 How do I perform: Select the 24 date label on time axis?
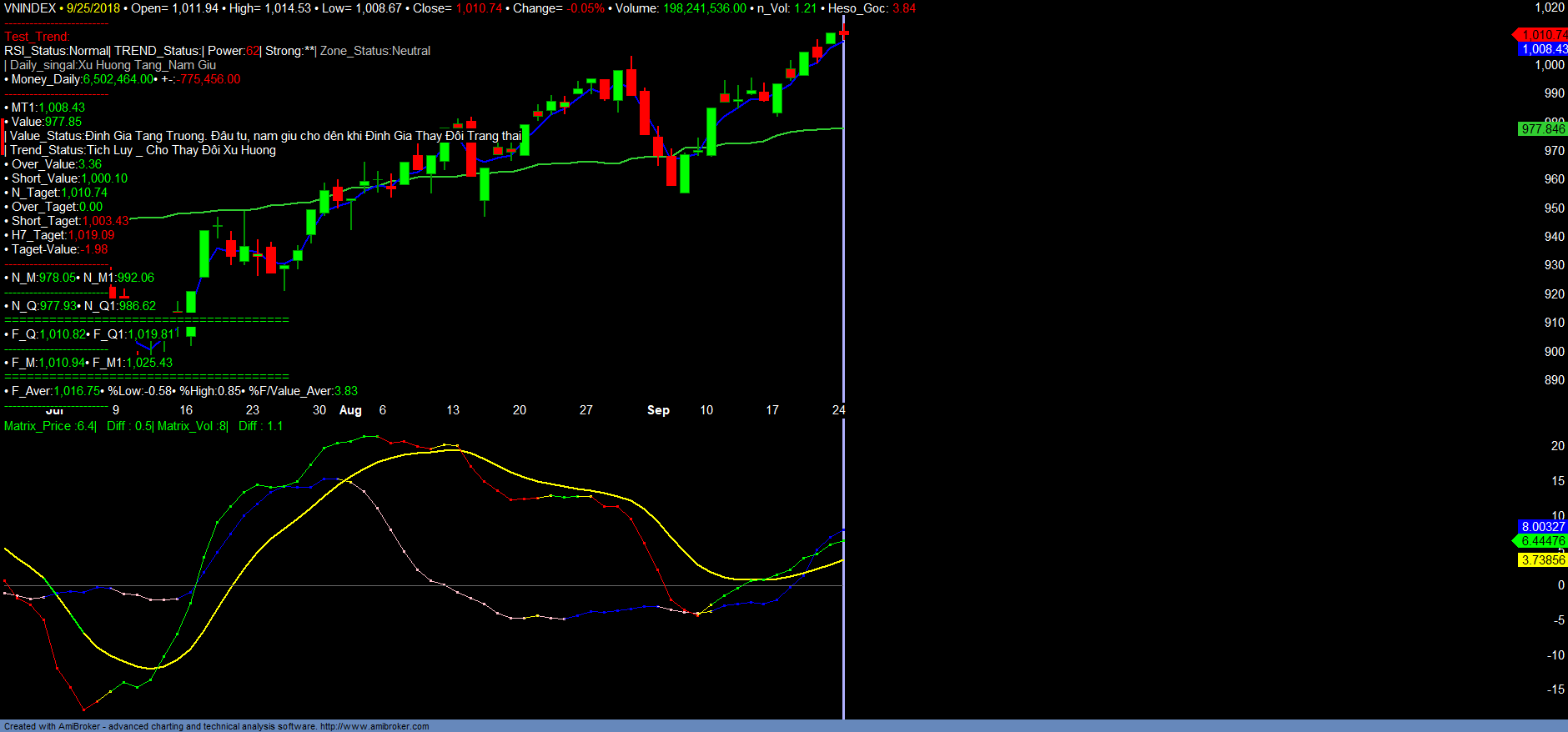pyautogui.click(x=837, y=410)
